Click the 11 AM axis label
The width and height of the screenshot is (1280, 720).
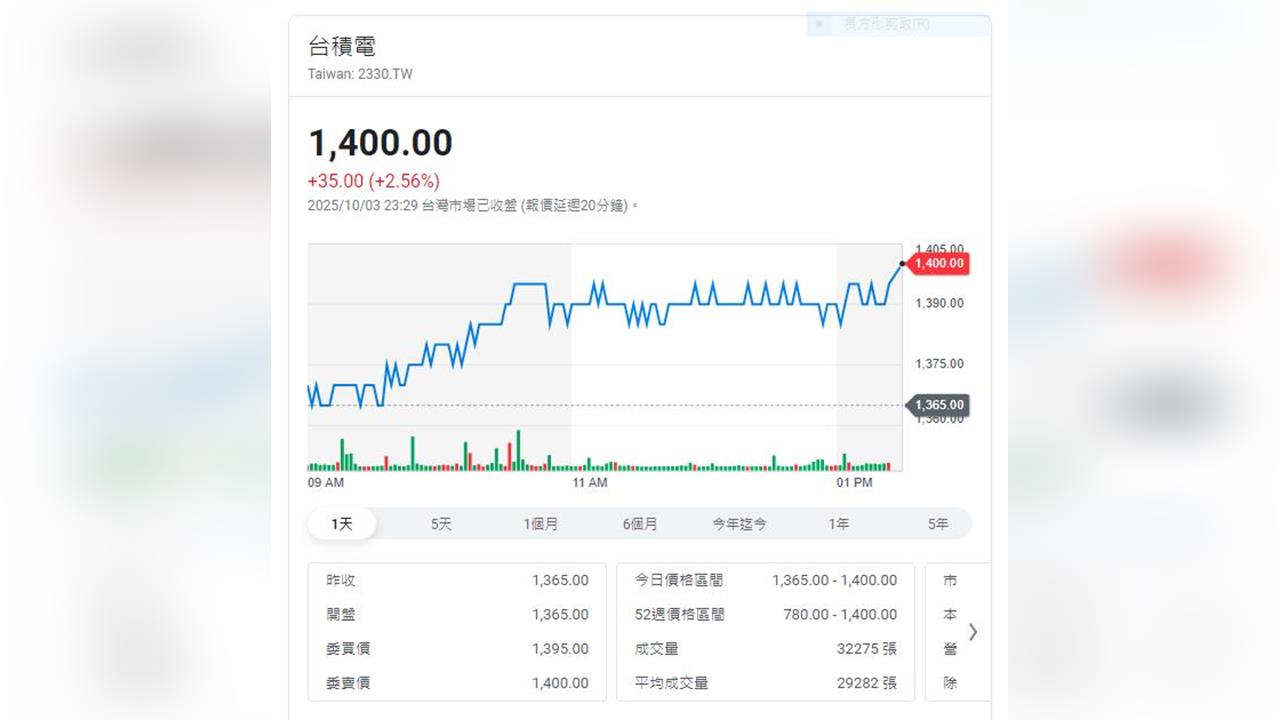tap(589, 483)
